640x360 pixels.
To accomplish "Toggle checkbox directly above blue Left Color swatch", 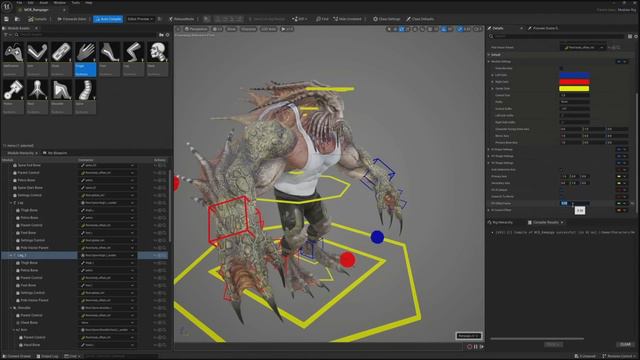I will (x=562, y=68).
